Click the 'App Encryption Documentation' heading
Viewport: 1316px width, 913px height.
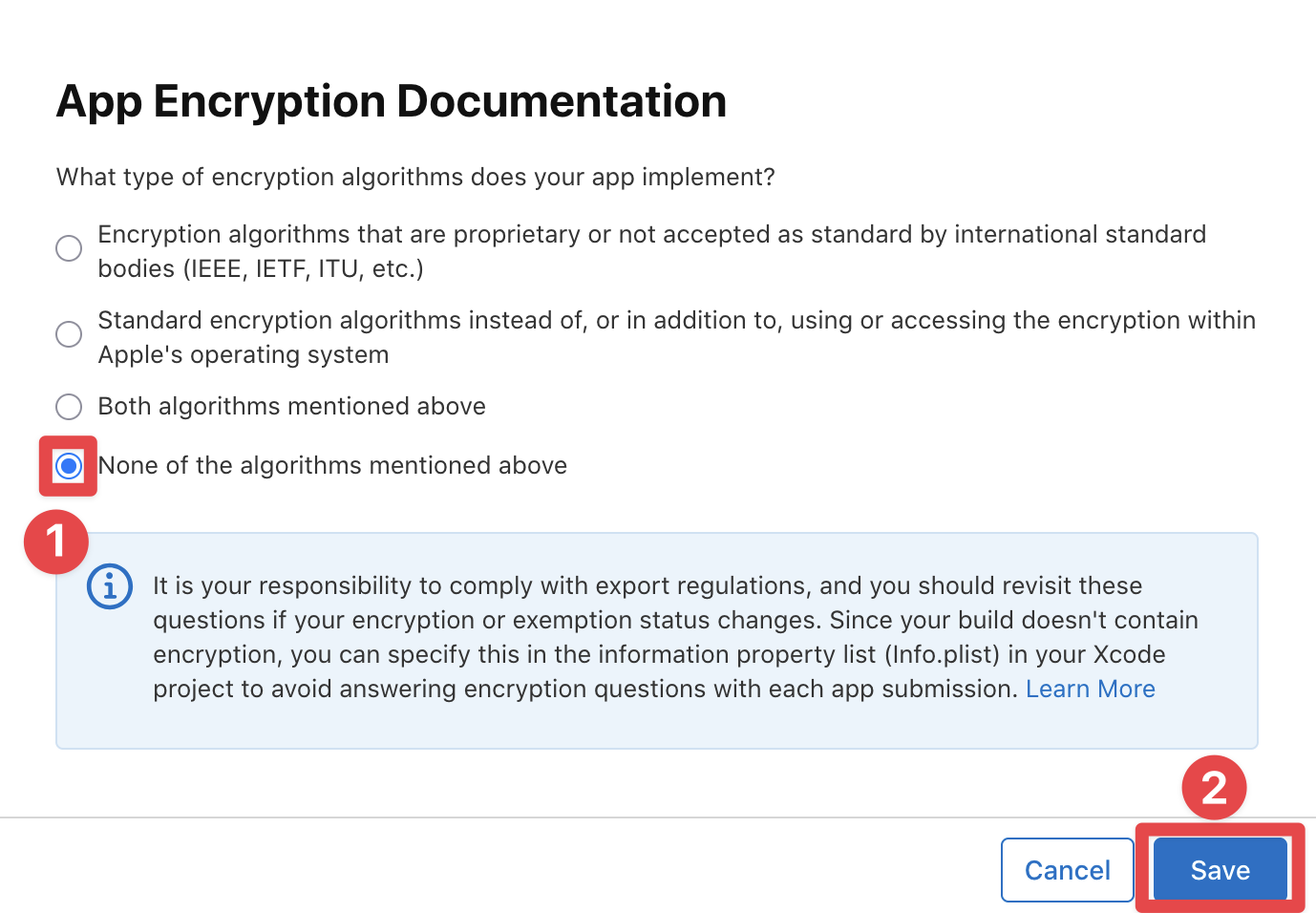pos(392,100)
